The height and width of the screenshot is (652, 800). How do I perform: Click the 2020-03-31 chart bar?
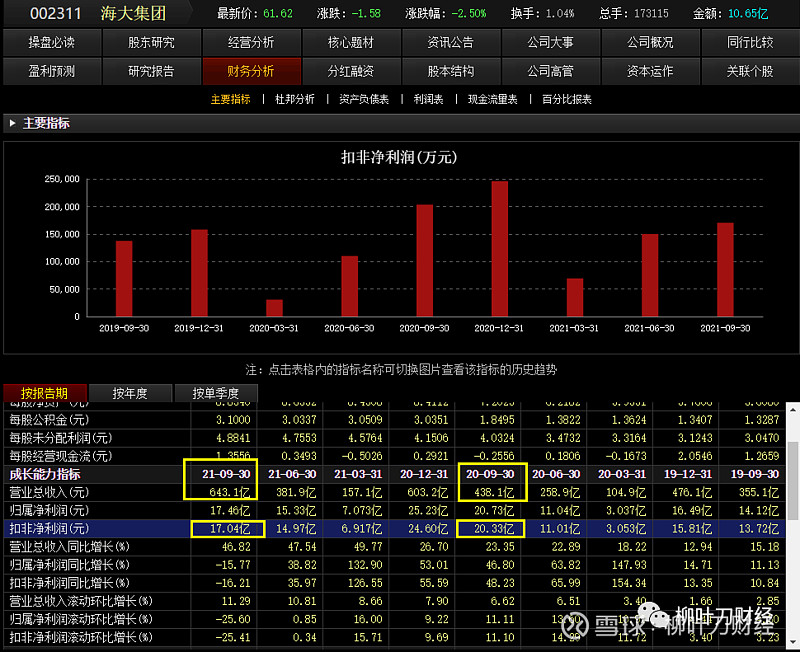click(x=274, y=308)
